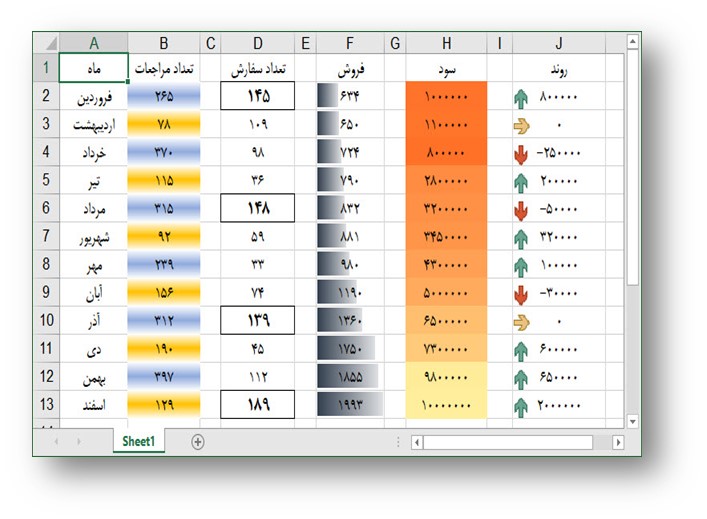Click the Select All corner triangle
The image size is (707, 519).
pyautogui.click(x=46, y=44)
